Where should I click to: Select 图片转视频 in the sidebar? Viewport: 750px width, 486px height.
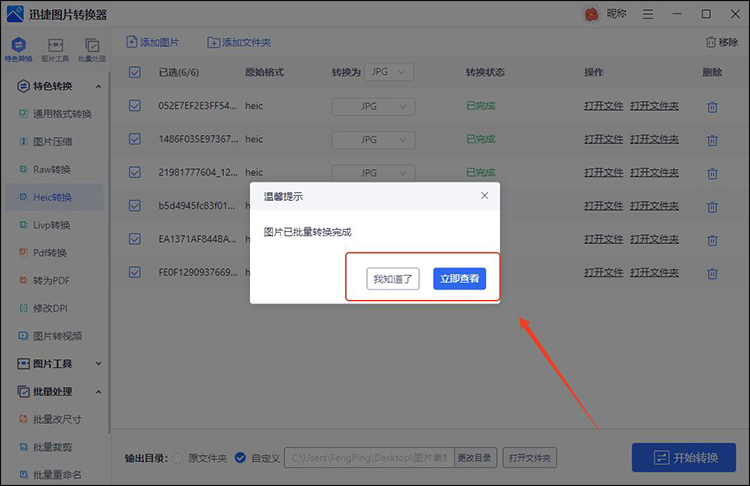point(55,336)
